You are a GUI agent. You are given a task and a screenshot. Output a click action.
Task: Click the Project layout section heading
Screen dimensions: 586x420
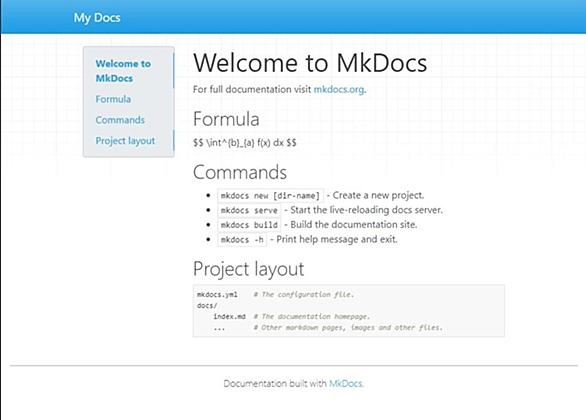[x=249, y=269]
